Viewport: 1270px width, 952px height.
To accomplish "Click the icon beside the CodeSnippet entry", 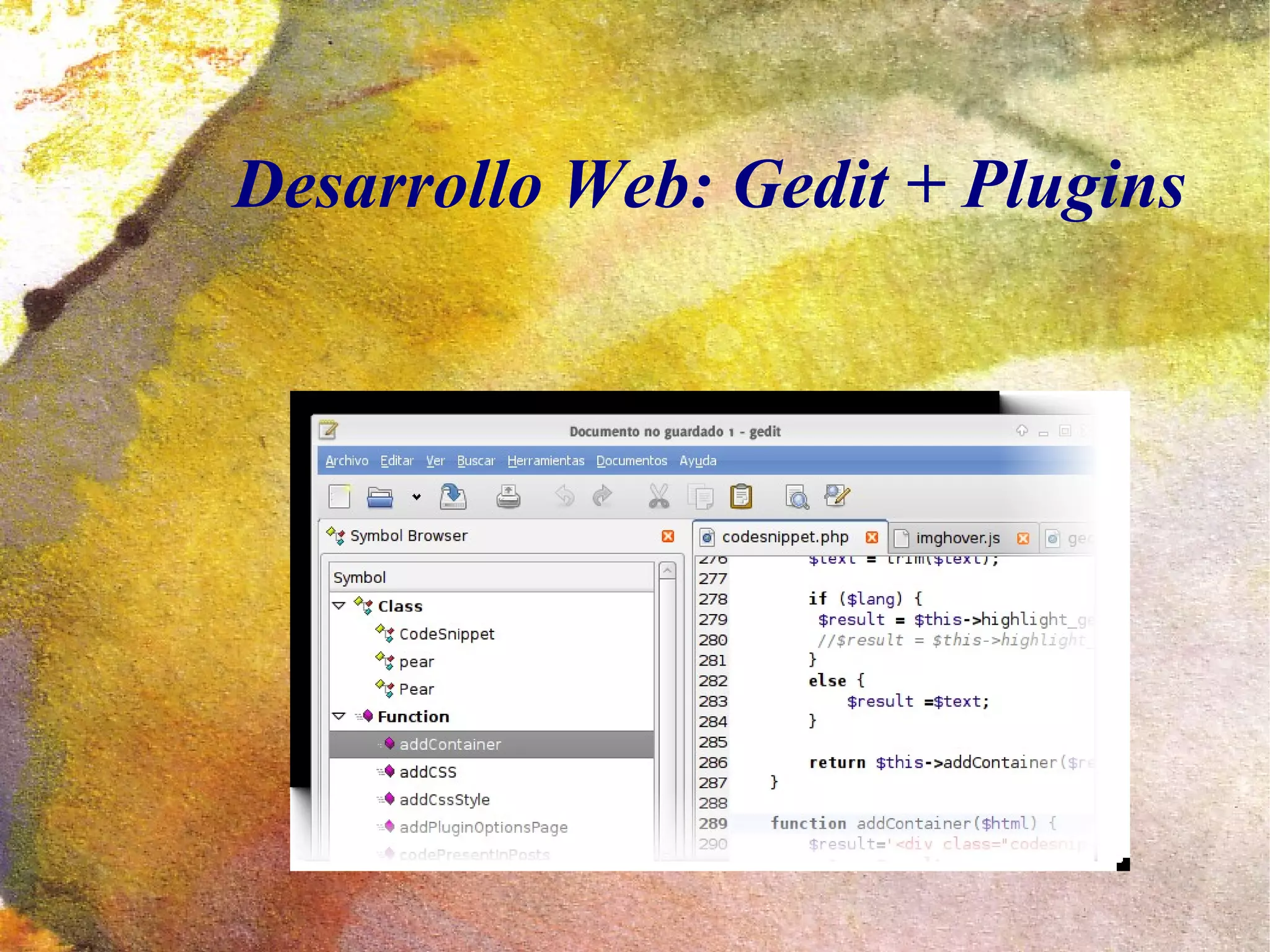I will tap(384, 633).
